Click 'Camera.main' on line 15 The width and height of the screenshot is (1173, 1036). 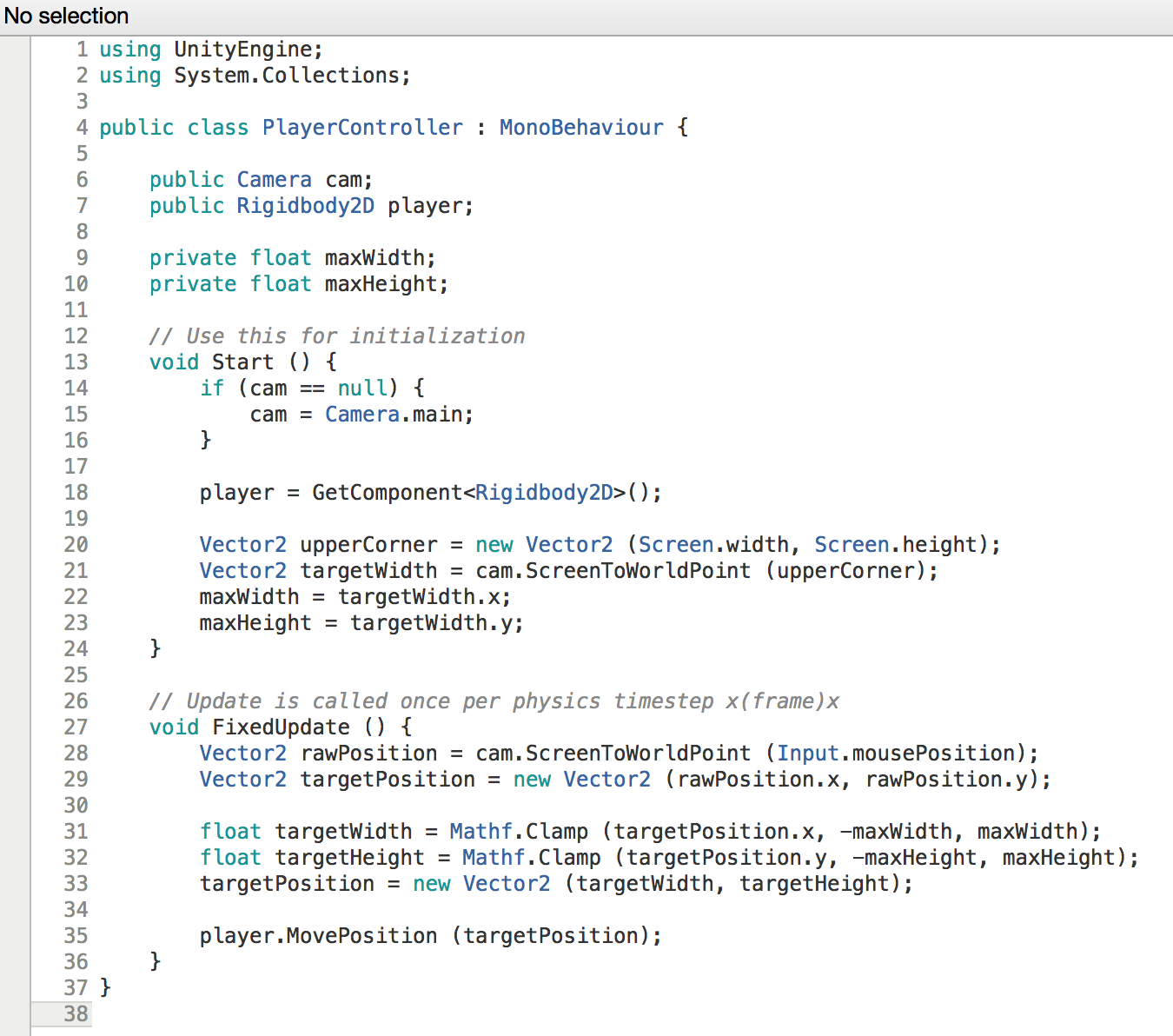[x=394, y=415]
